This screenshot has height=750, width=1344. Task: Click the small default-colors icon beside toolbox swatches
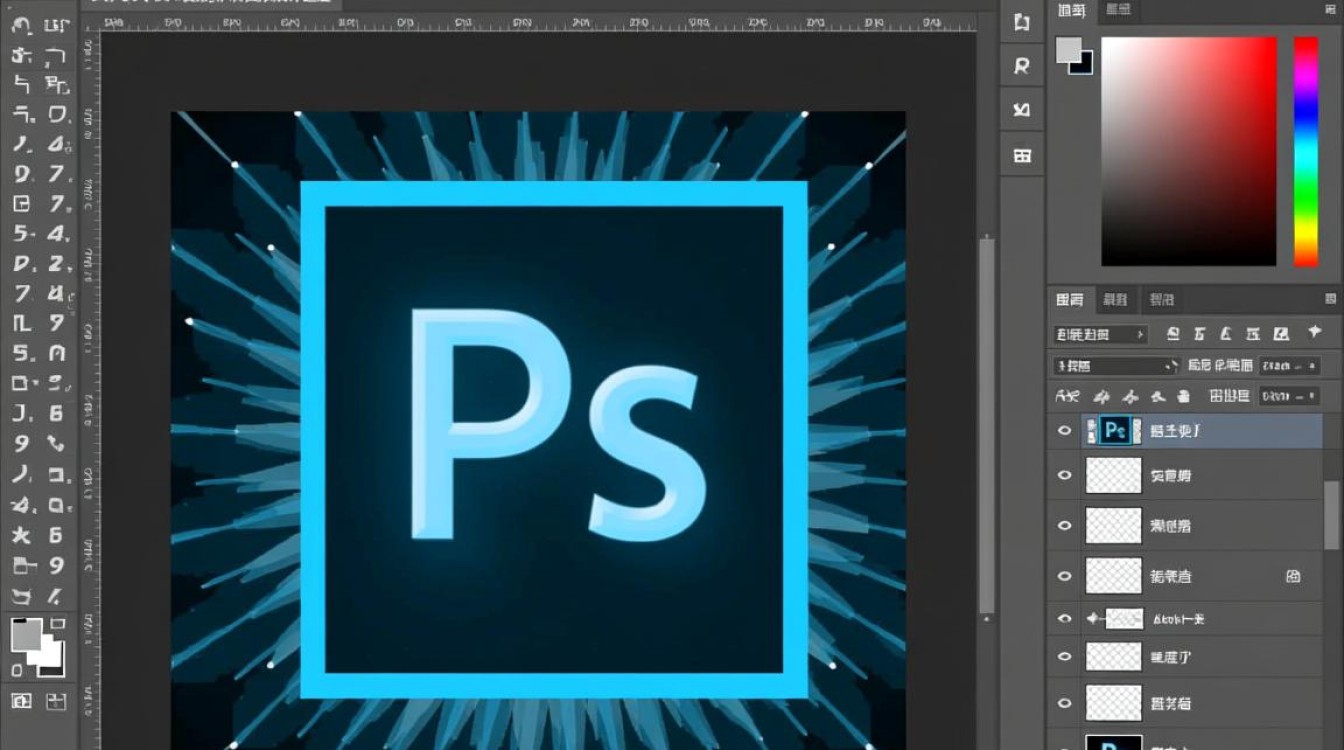coord(16,670)
